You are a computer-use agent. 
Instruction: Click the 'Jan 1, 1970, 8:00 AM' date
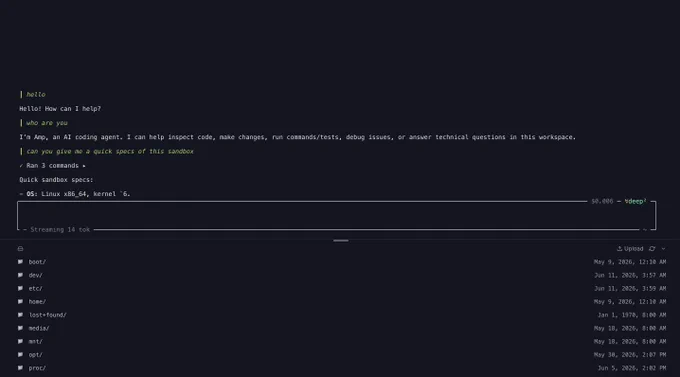pyautogui.click(x=631, y=315)
